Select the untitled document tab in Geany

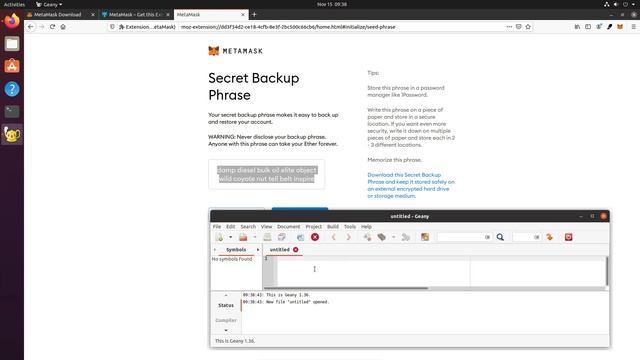(280, 249)
